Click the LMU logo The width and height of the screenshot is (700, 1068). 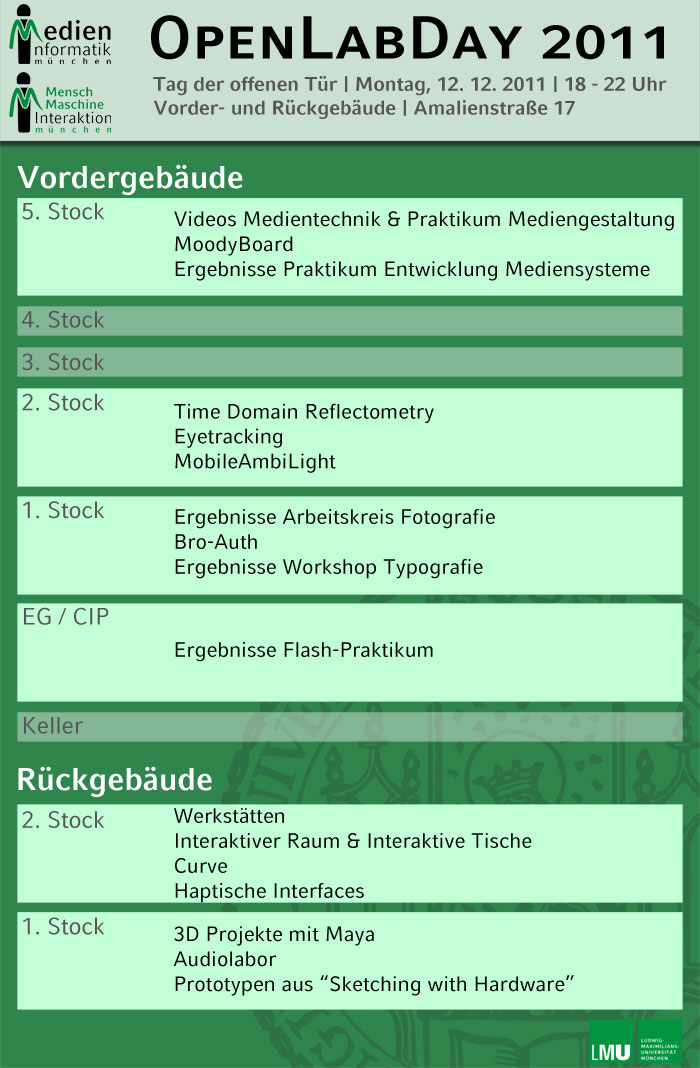611,1041
